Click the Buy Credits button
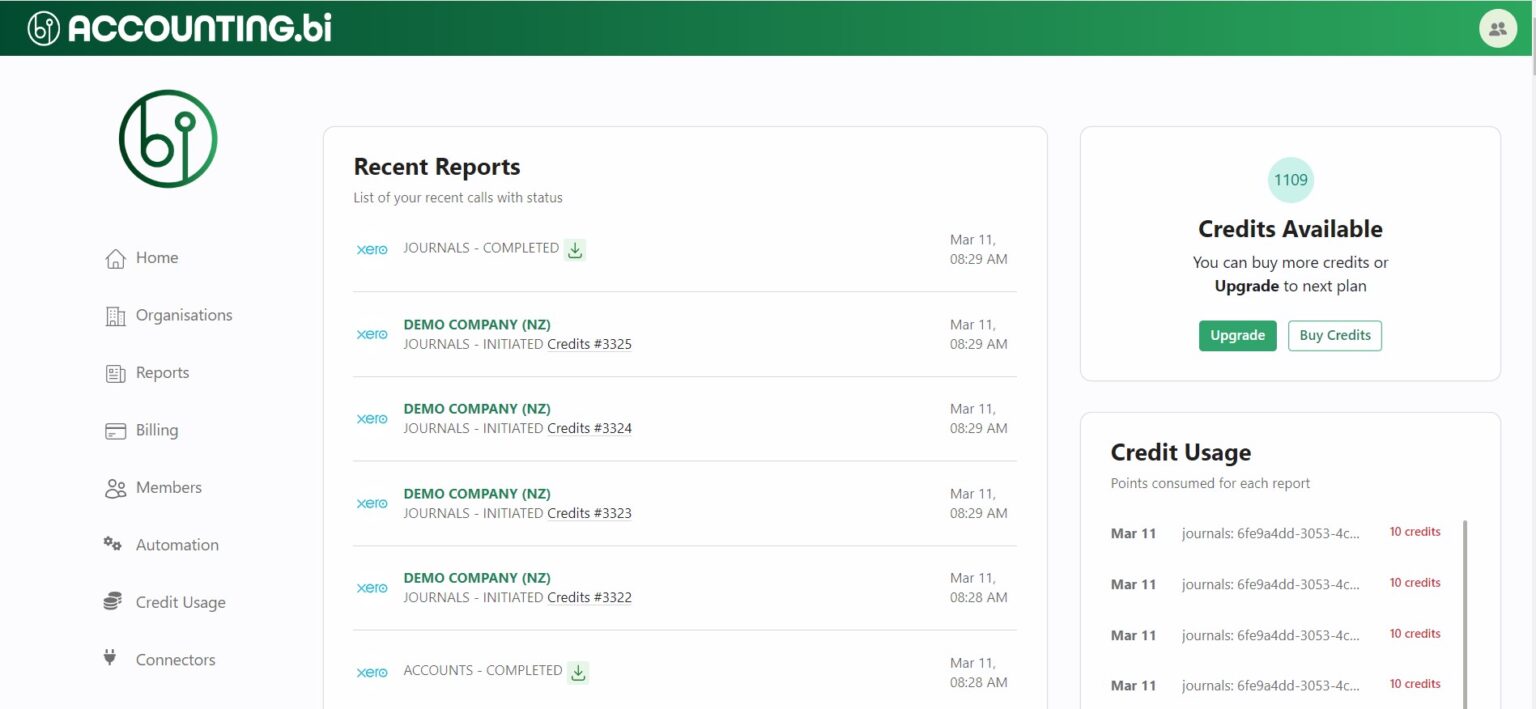This screenshot has width=1536, height=709. click(1335, 335)
